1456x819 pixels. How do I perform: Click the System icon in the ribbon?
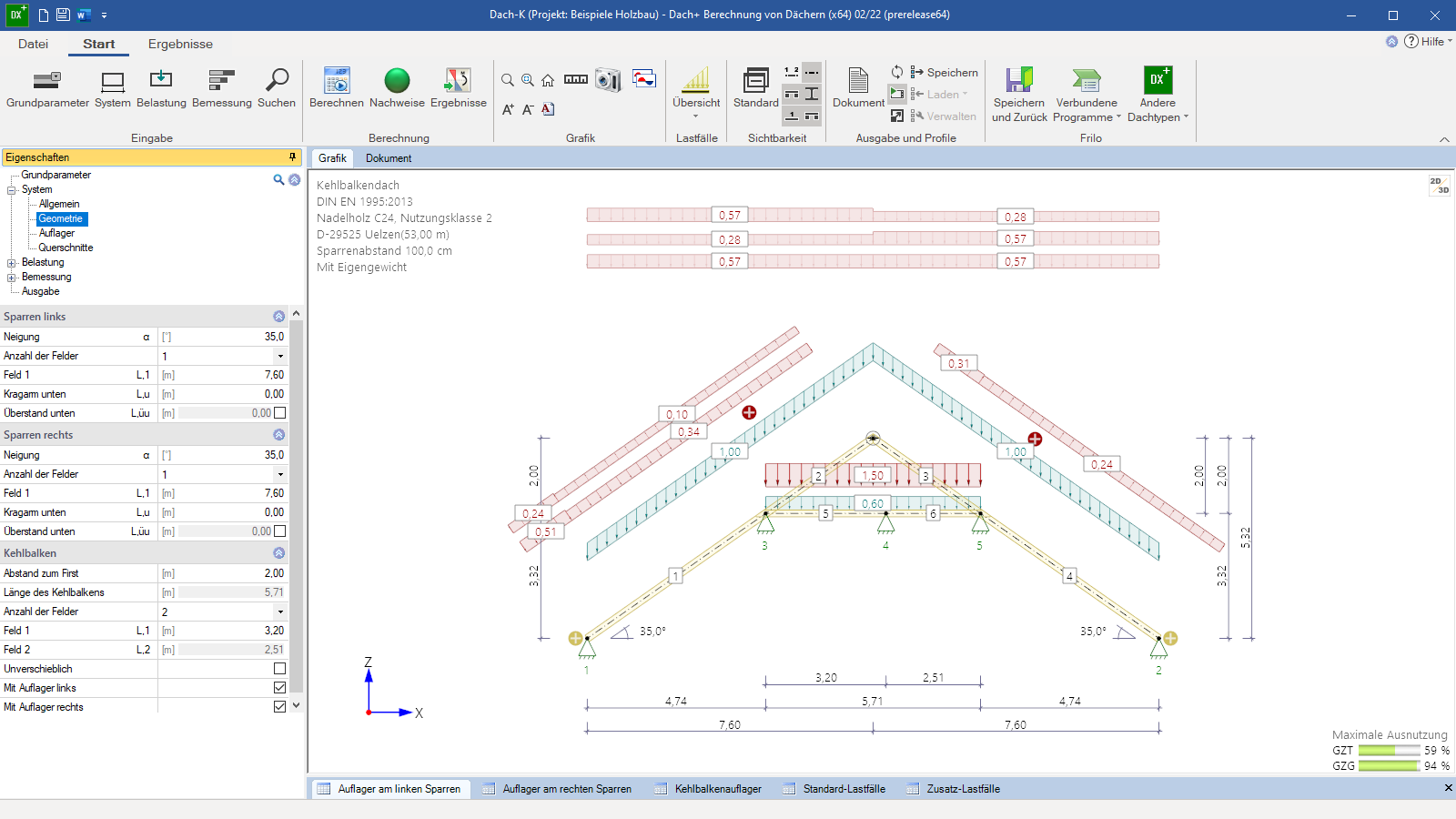click(113, 88)
